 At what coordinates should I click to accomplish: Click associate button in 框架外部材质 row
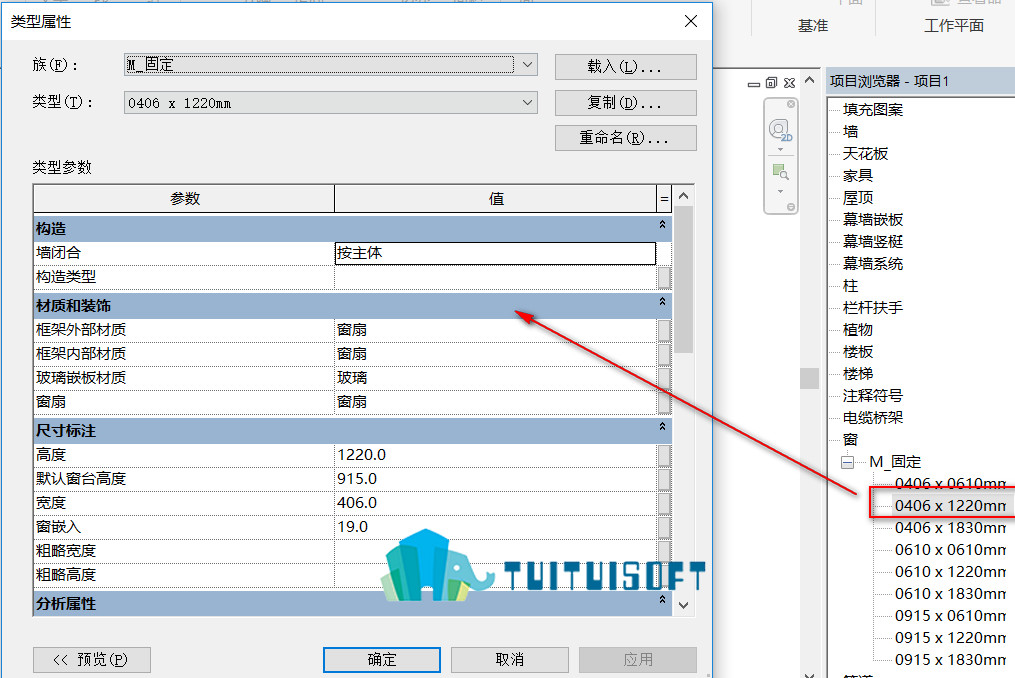click(x=664, y=330)
